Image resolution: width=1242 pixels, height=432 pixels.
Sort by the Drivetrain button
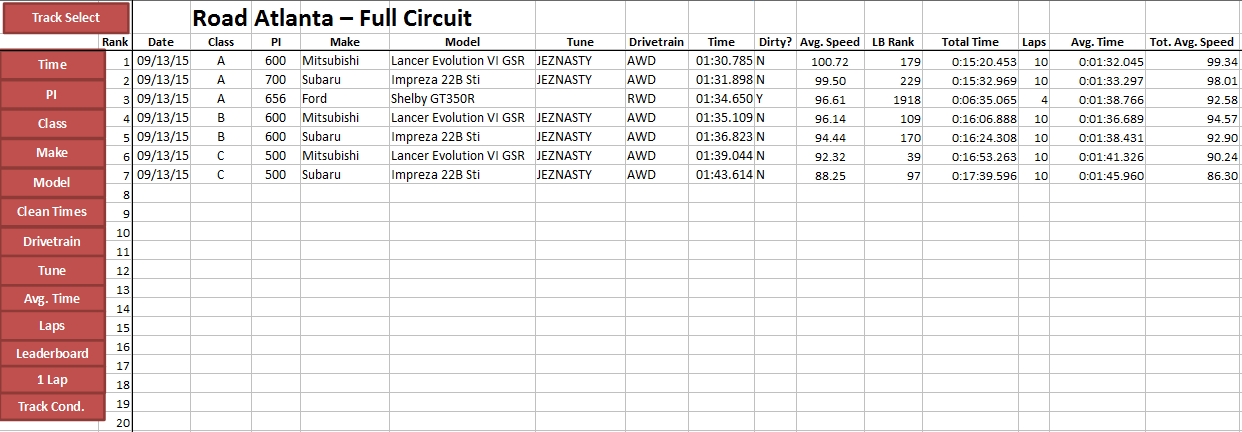tap(52, 241)
